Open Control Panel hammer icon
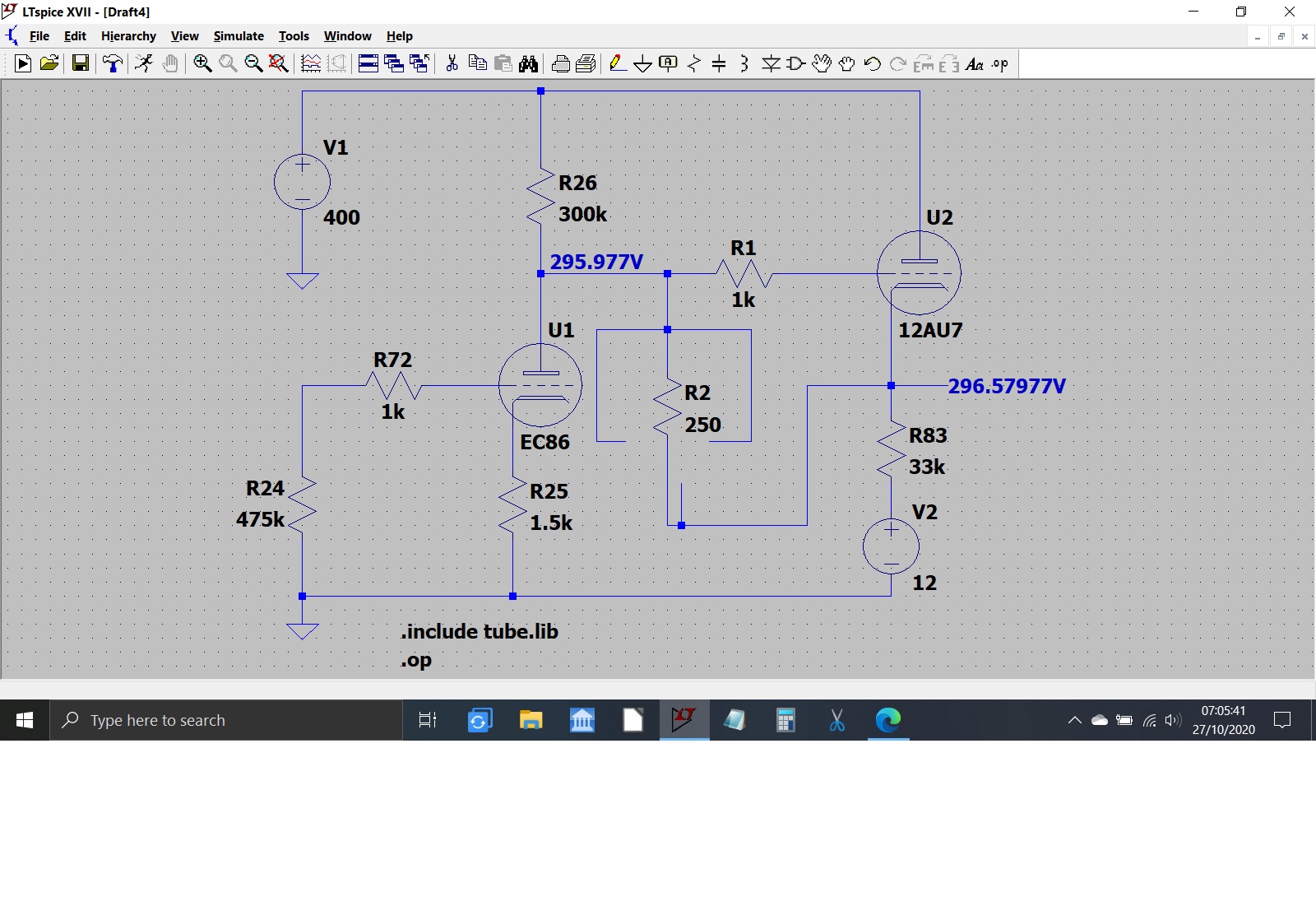The width and height of the screenshot is (1316, 920). point(113,63)
